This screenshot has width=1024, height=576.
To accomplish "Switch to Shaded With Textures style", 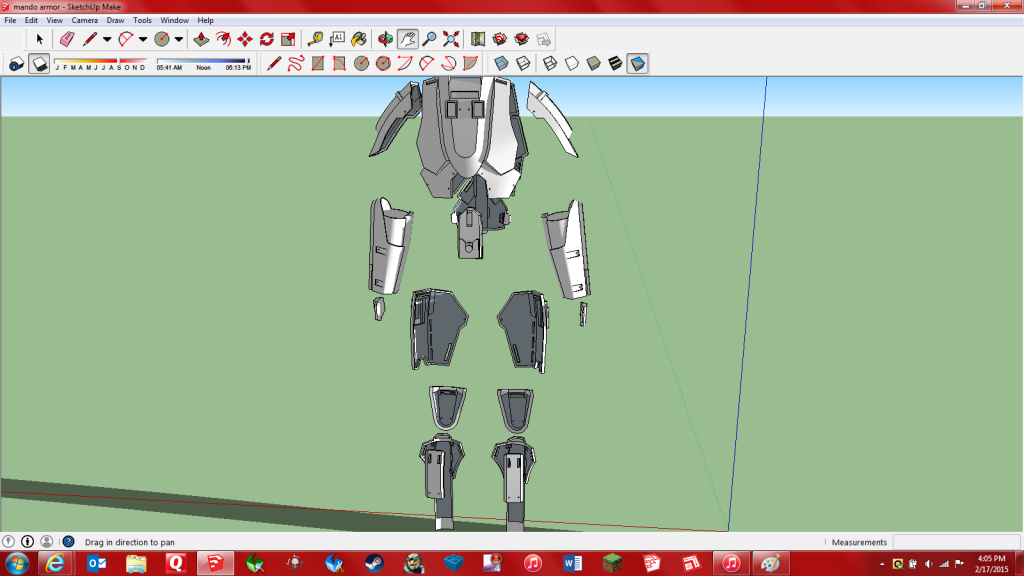I will point(615,63).
